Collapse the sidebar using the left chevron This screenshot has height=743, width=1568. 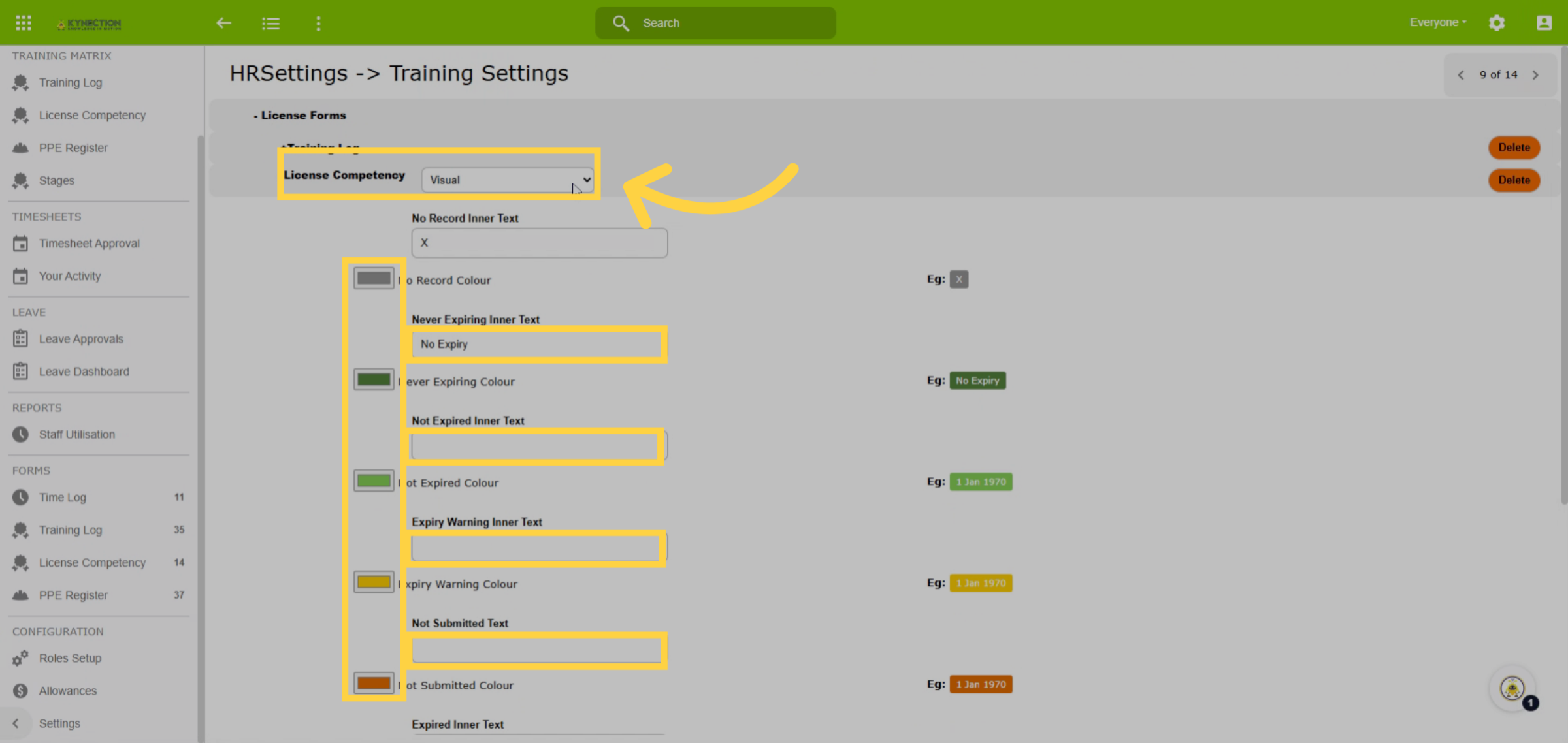16,723
